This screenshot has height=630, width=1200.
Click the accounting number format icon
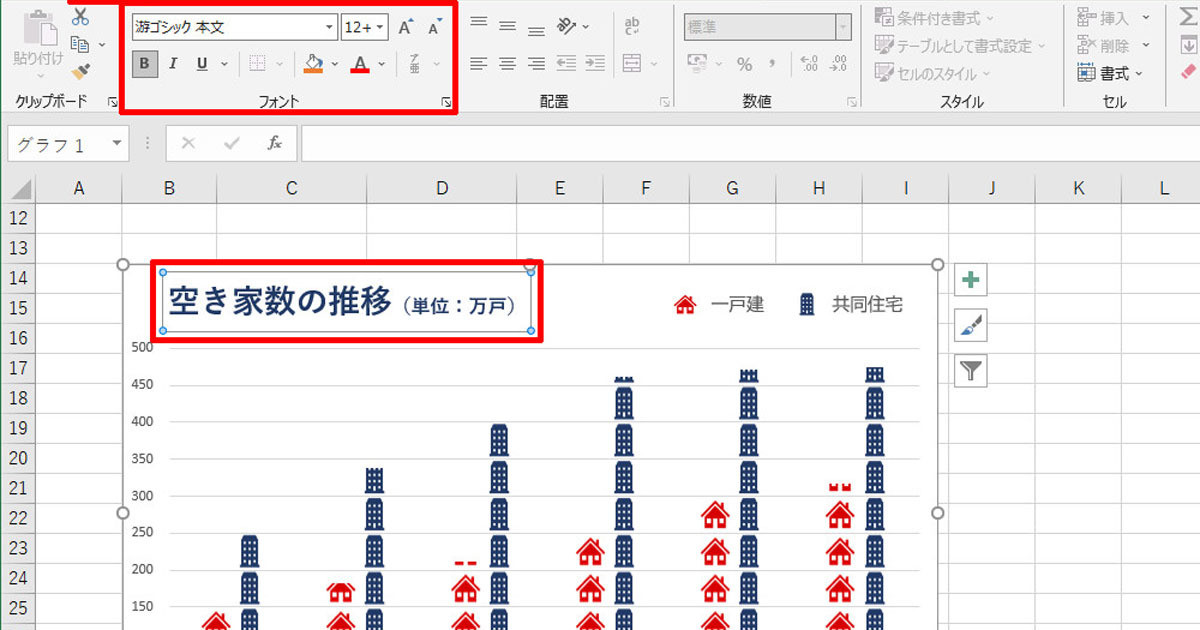pyautogui.click(x=698, y=64)
